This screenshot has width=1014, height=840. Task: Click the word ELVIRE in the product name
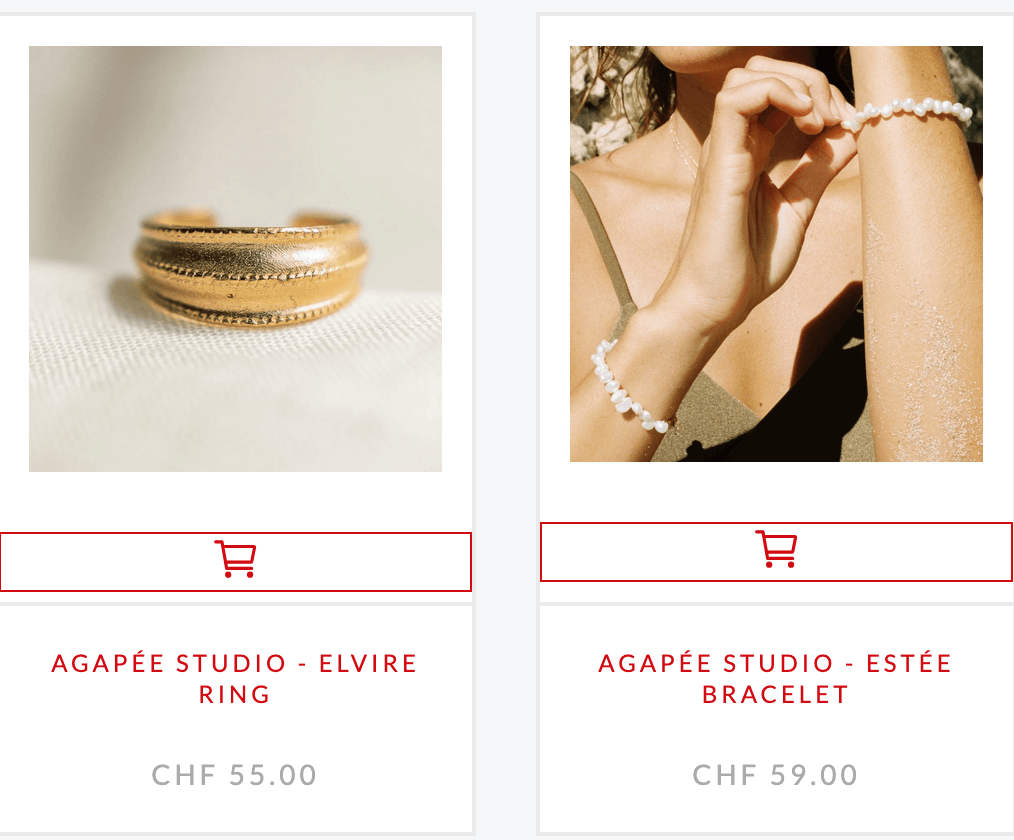click(x=368, y=663)
